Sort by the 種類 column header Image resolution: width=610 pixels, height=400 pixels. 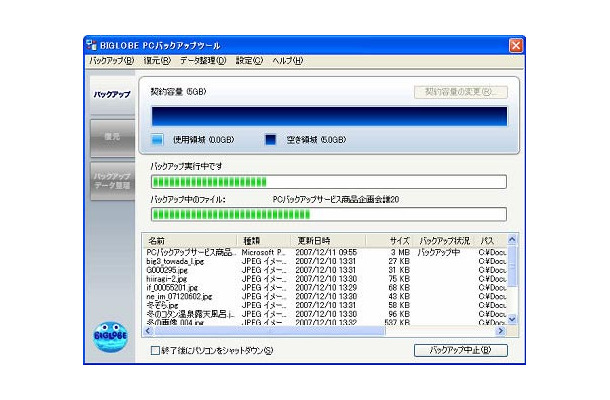click(x=264, y=240)
